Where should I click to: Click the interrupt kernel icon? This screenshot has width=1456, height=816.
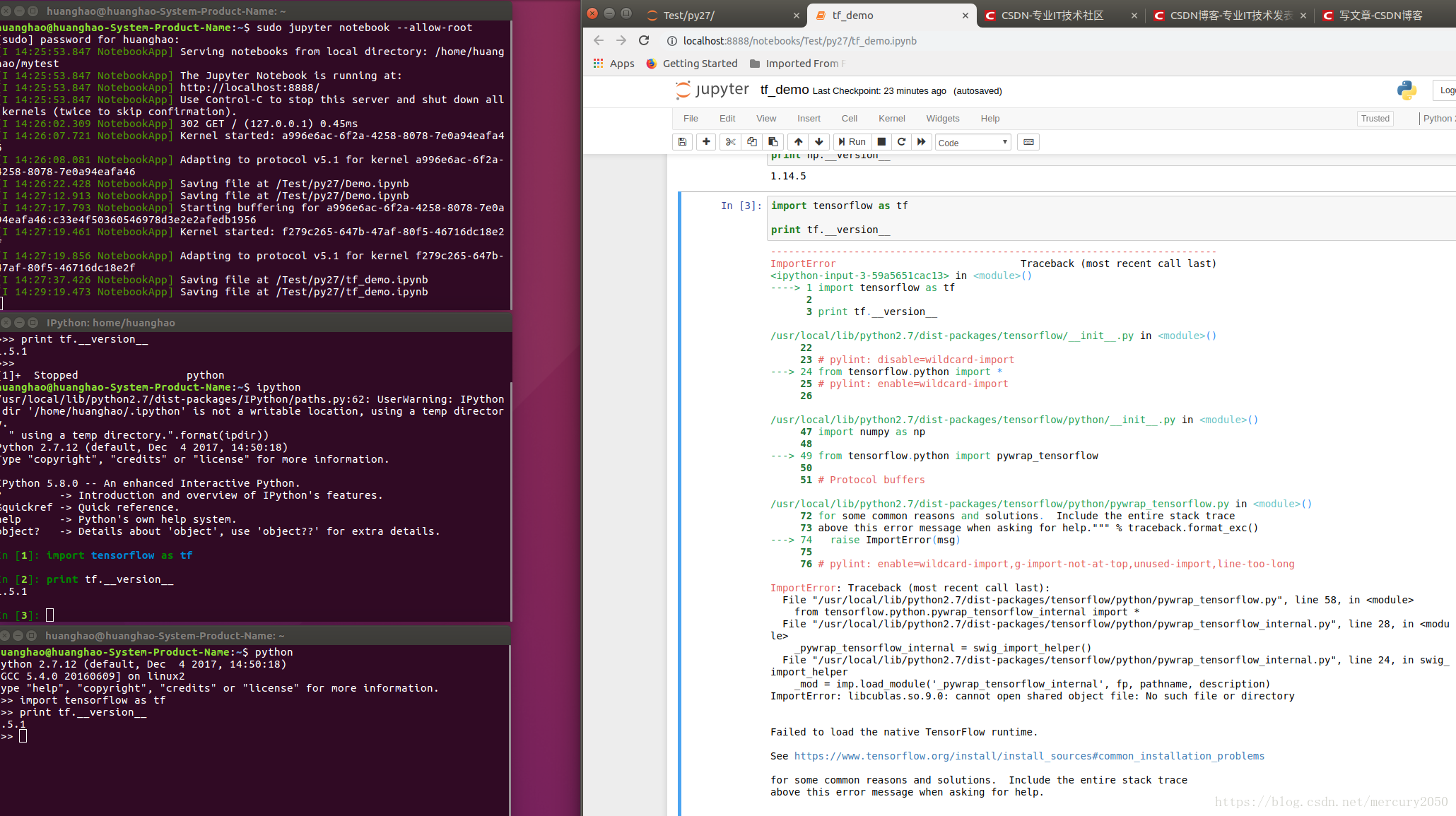pyautogui.click(x=880, y=142)
